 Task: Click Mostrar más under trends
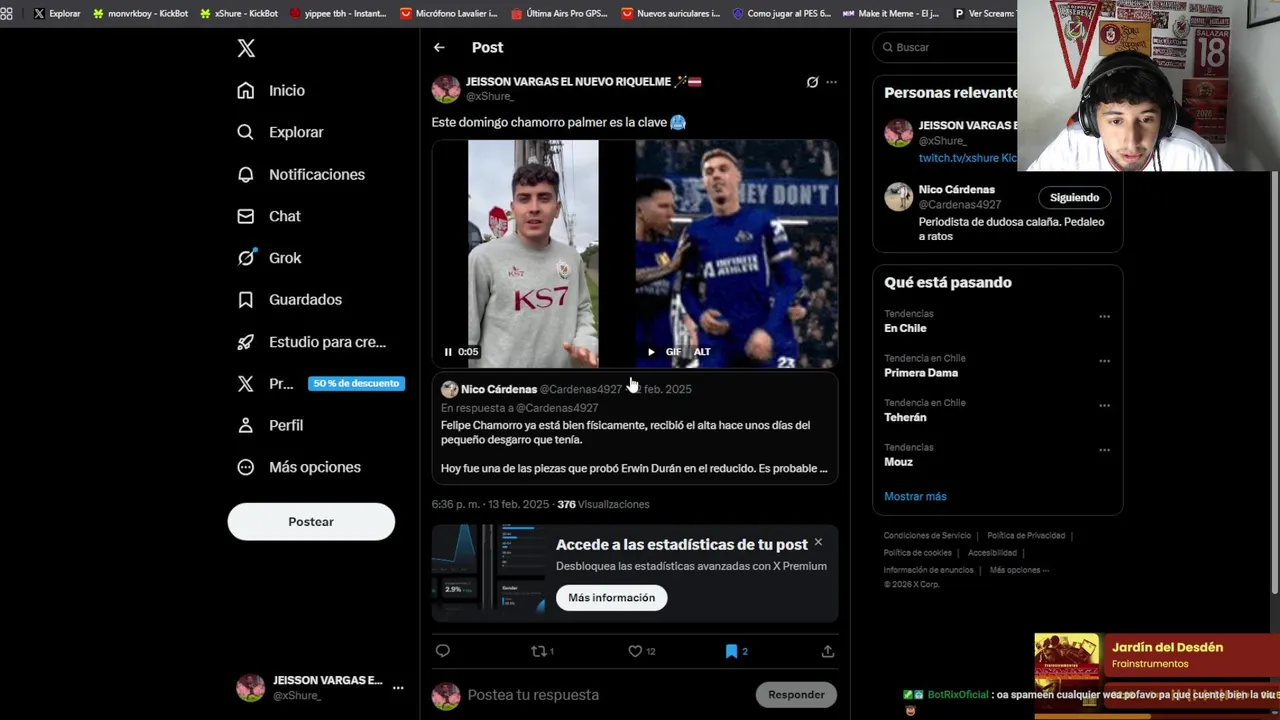[915, 496]
